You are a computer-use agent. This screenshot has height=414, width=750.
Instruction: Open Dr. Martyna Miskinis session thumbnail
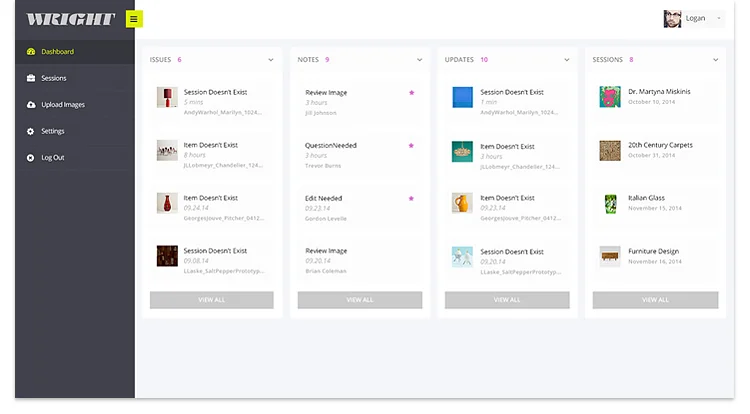click(610, 97)
